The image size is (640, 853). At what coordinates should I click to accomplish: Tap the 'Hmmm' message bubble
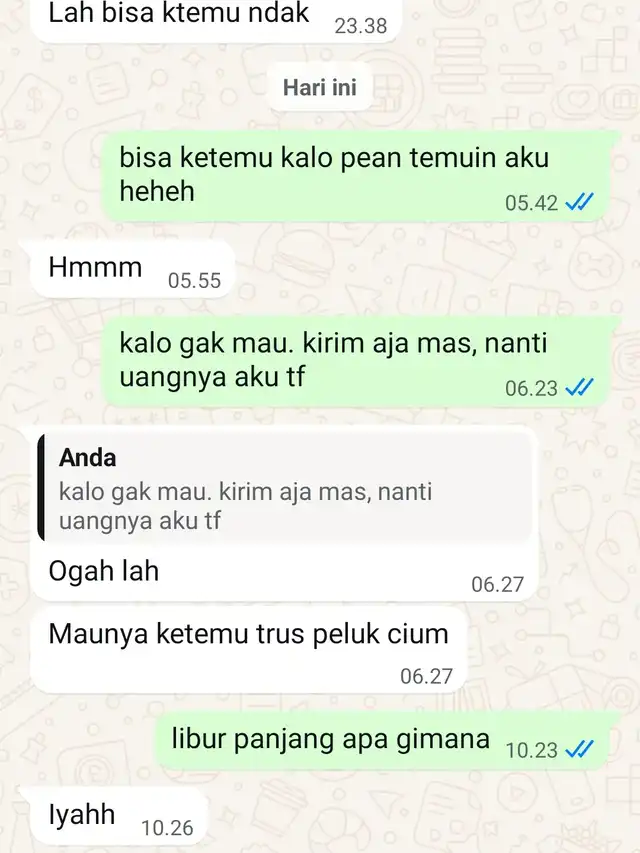click(132, 269)
